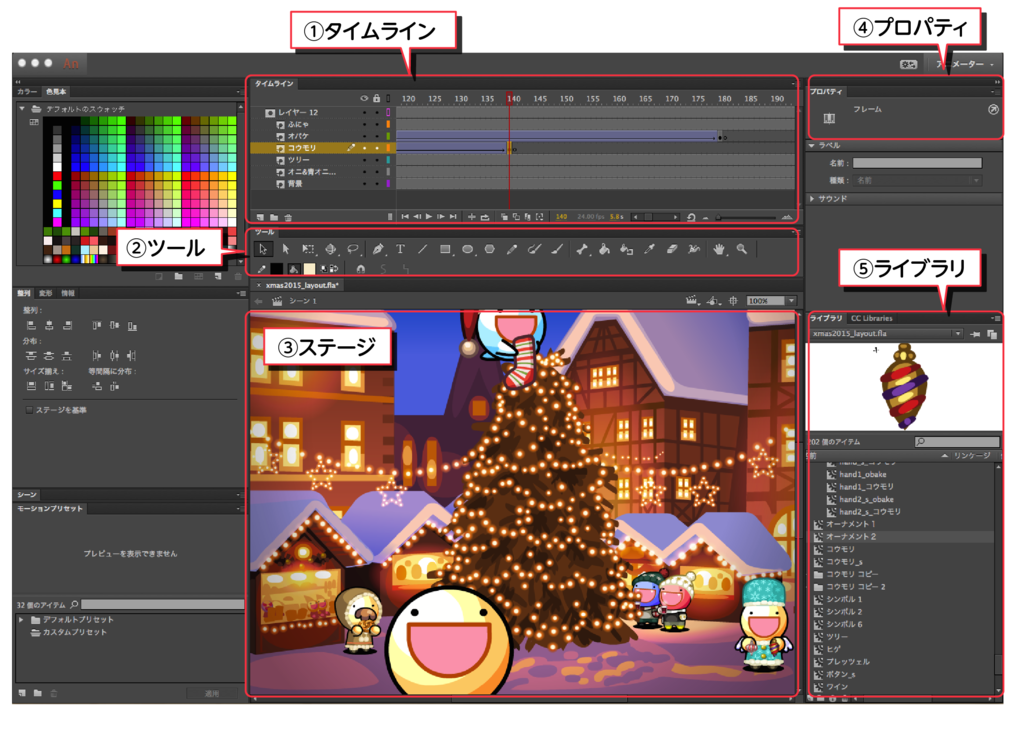Select the Hand tool
The height and width of the screenshot is (731, 1024).
pyautogui.click(x=719, y=249)
